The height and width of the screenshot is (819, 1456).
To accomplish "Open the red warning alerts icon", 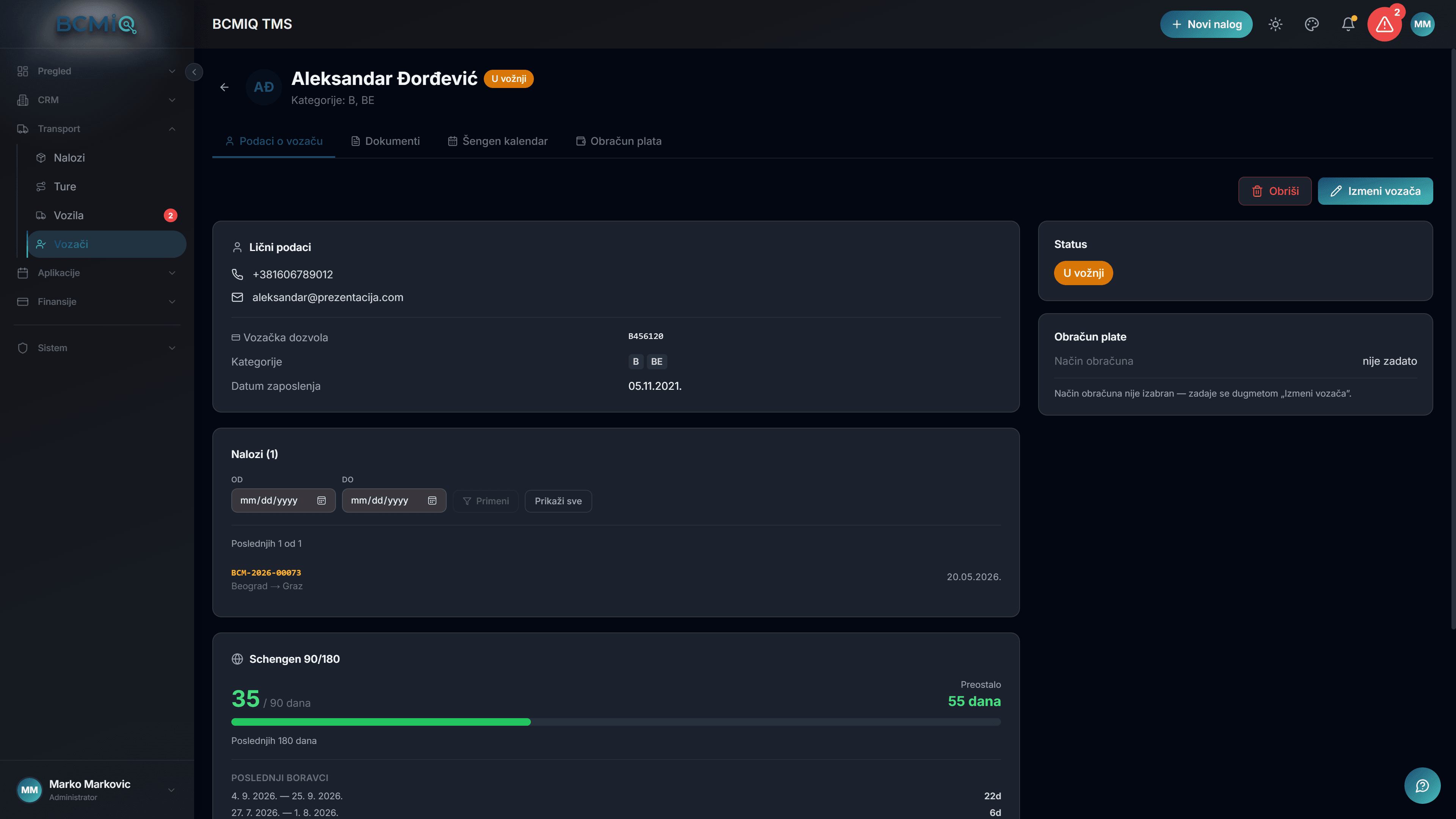I will (x=1384, y=24).
